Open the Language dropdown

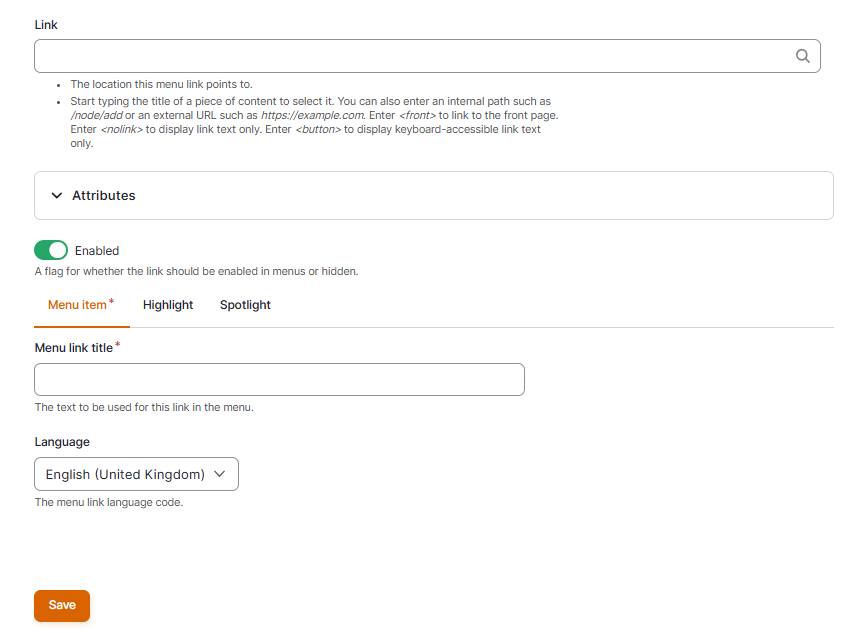coord(136,474)
